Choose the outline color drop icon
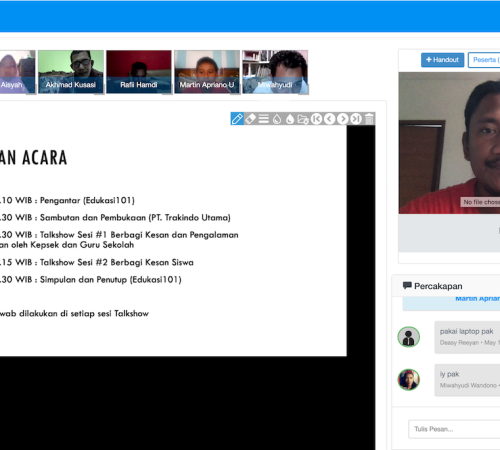Screen dimensions: 500x450 point(277,119)
